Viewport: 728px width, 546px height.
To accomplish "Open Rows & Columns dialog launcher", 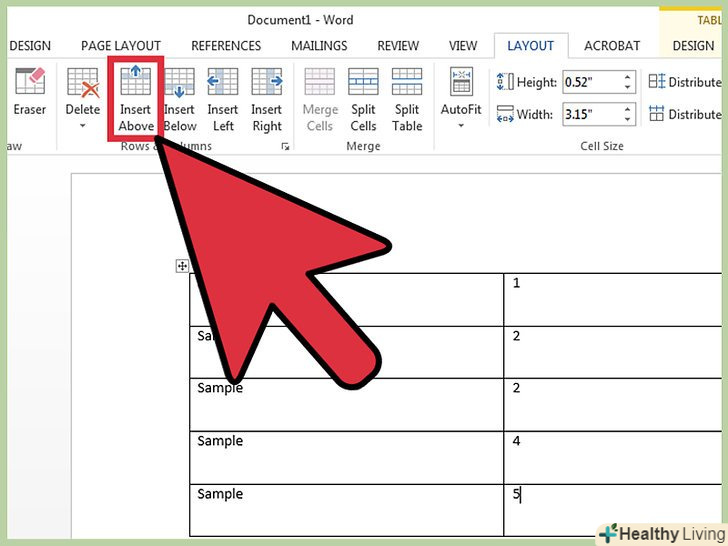I will [x=285, y=147].
